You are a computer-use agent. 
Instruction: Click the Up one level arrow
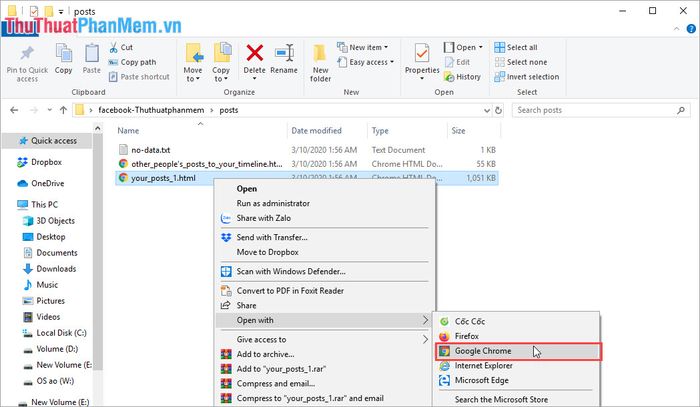point(63,110)
